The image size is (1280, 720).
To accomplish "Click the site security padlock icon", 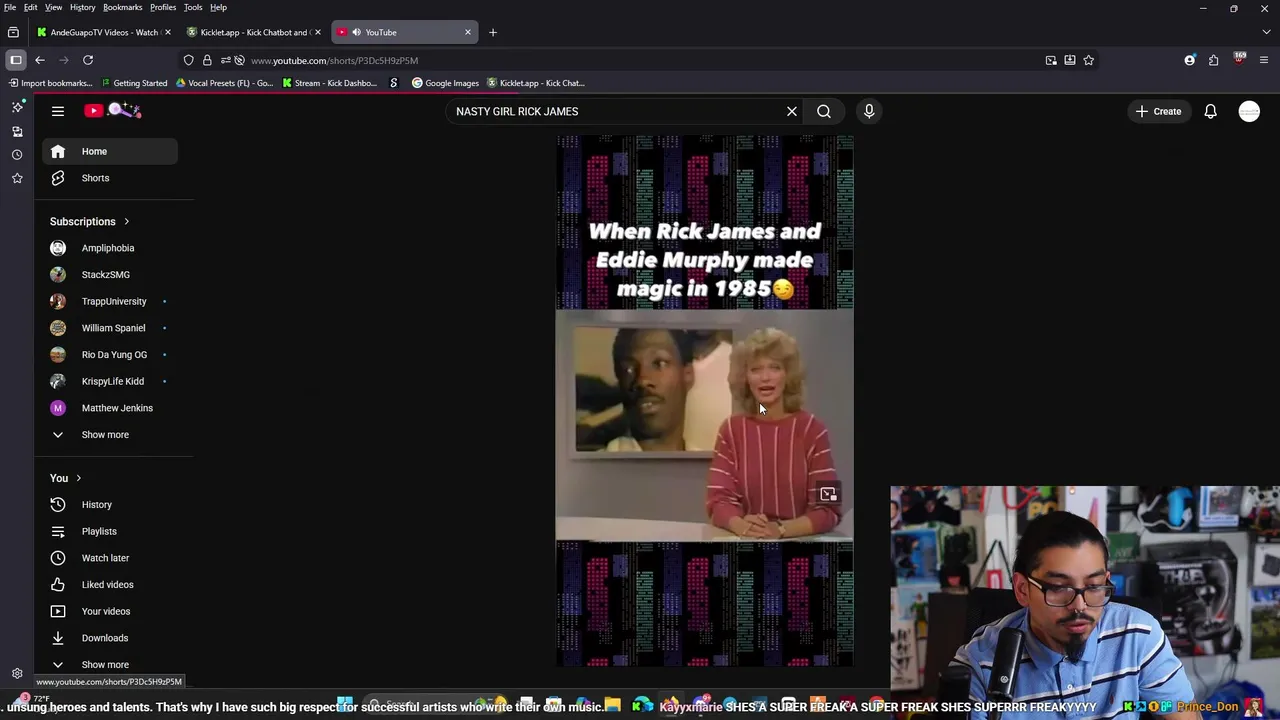I will pos(207,60).
